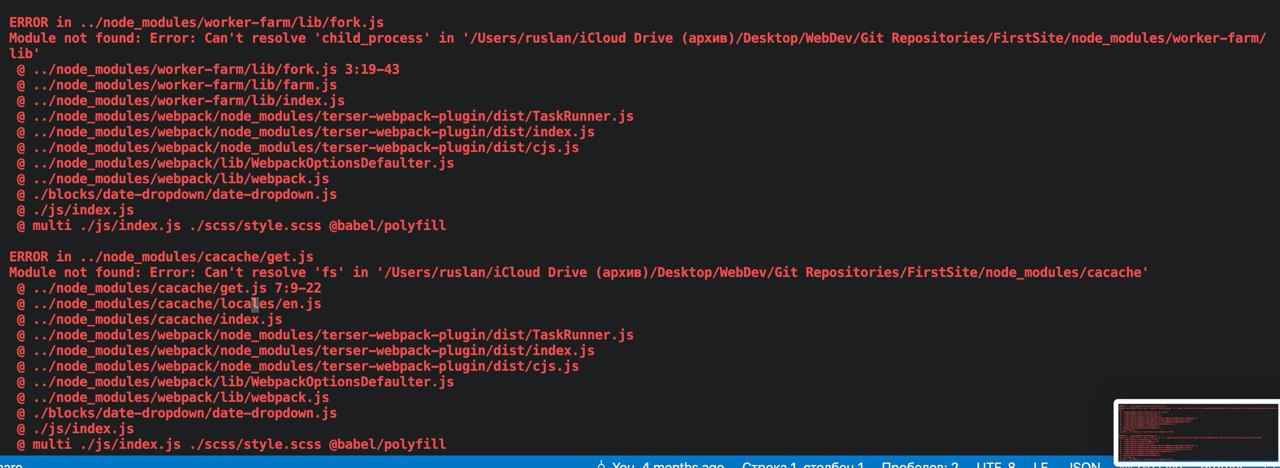Click the "Can't resolve 'fs'" error line

[579, 272]
